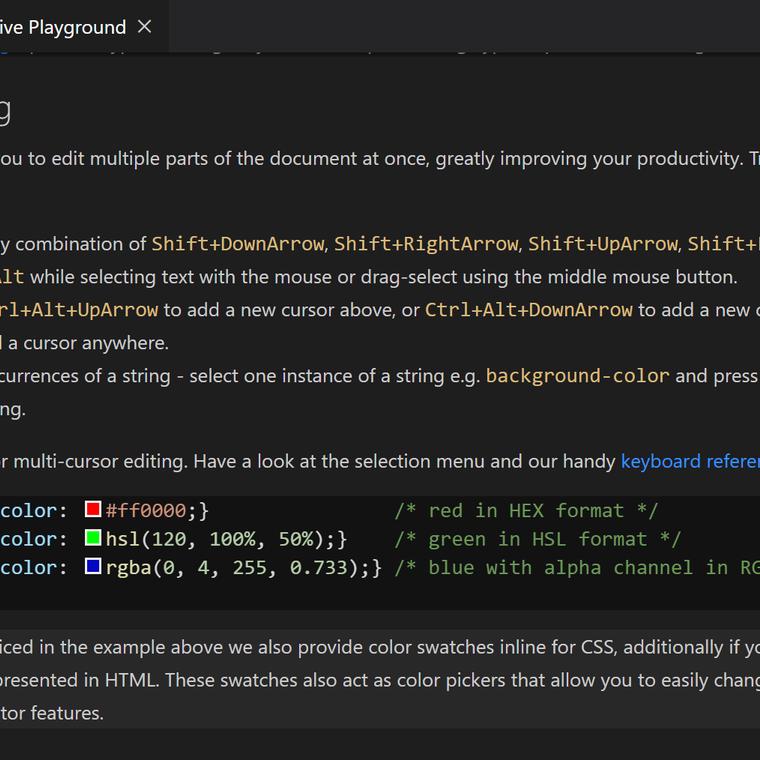This screenshot has width=760, height=760.
Task: Click the Shift+DownArrow keybinding text
Action: coord(238,244)
